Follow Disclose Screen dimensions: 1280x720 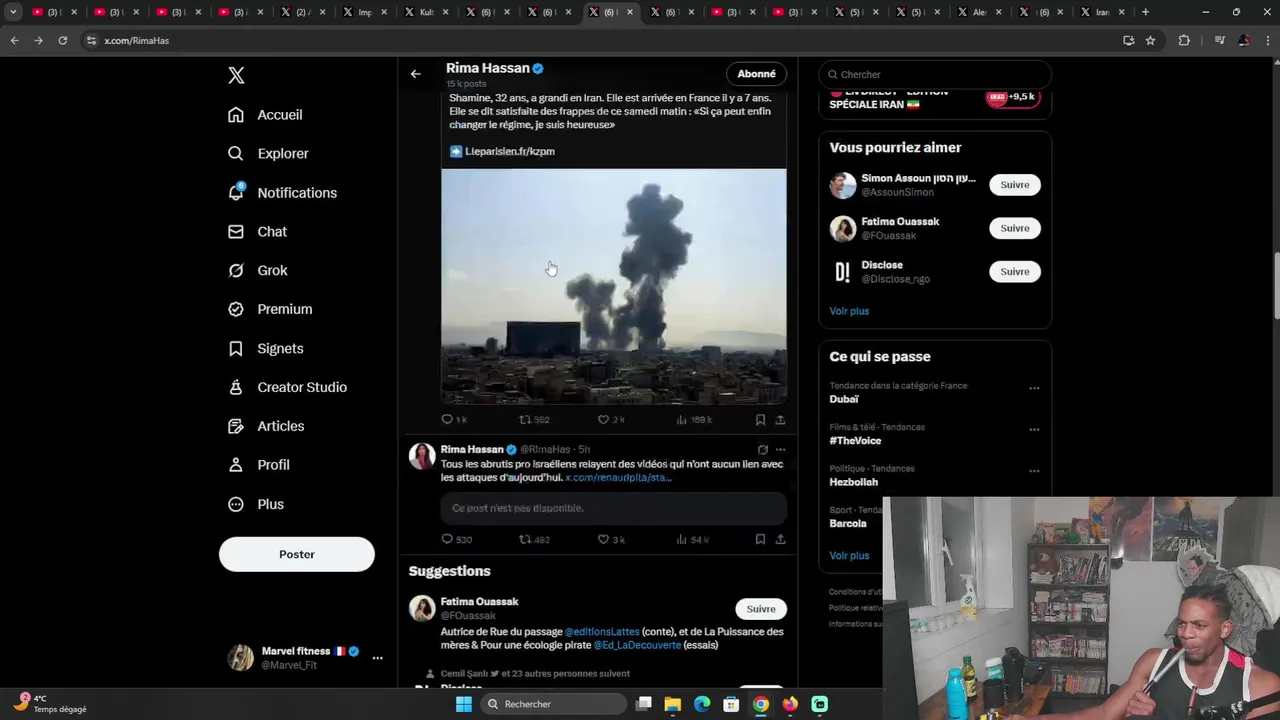(1015, 272)
